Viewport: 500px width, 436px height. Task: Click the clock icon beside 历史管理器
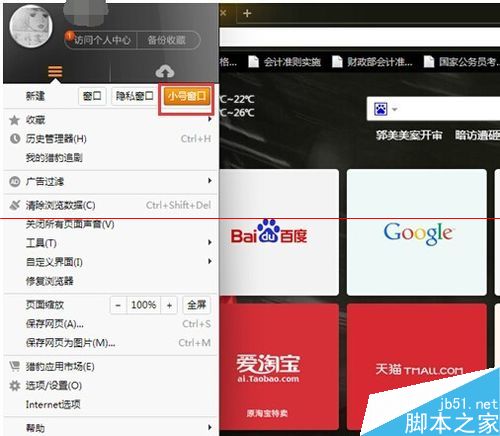pos(15,138)
